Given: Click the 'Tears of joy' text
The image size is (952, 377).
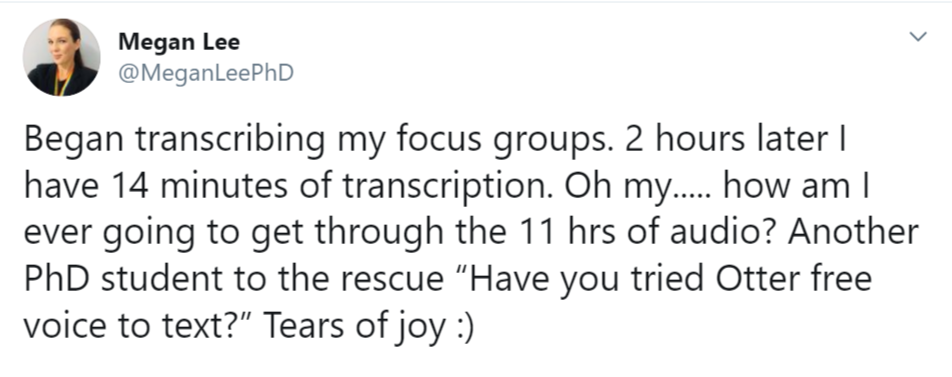Looking at the screenshot, I should (353, 328).
